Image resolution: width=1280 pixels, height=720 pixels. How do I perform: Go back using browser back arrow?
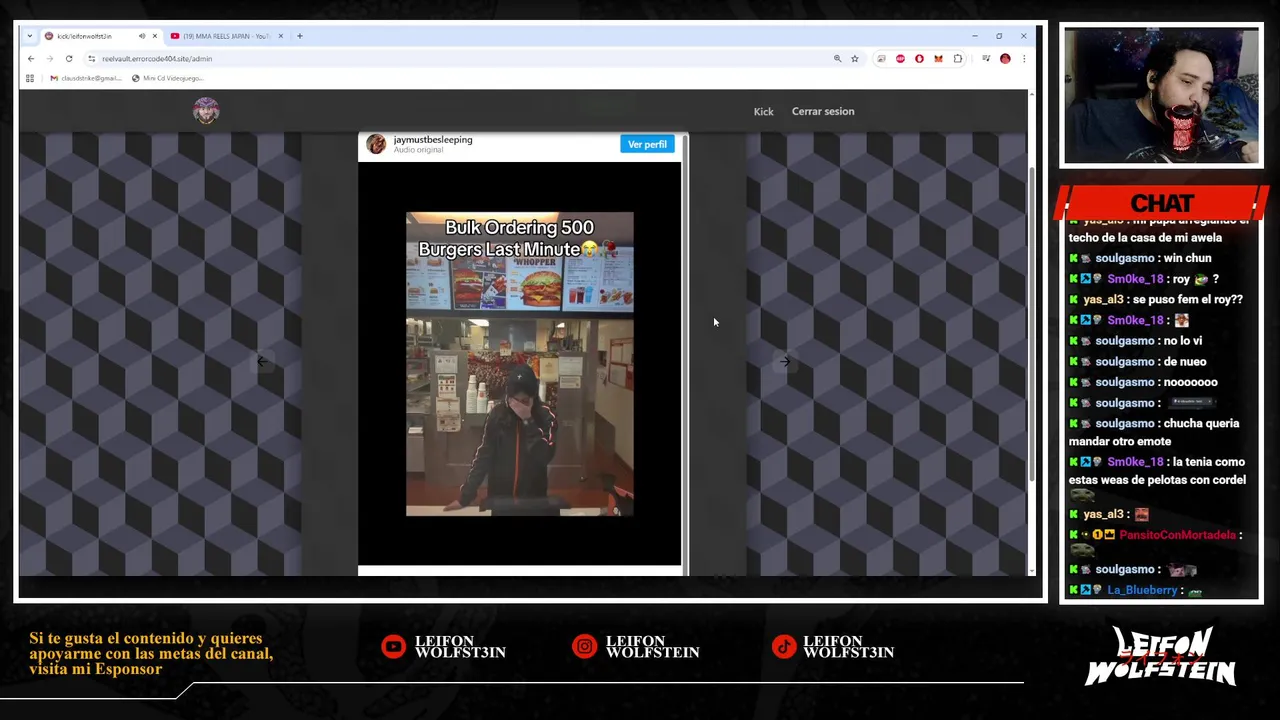pyautogui.click(x=31, y=59)
